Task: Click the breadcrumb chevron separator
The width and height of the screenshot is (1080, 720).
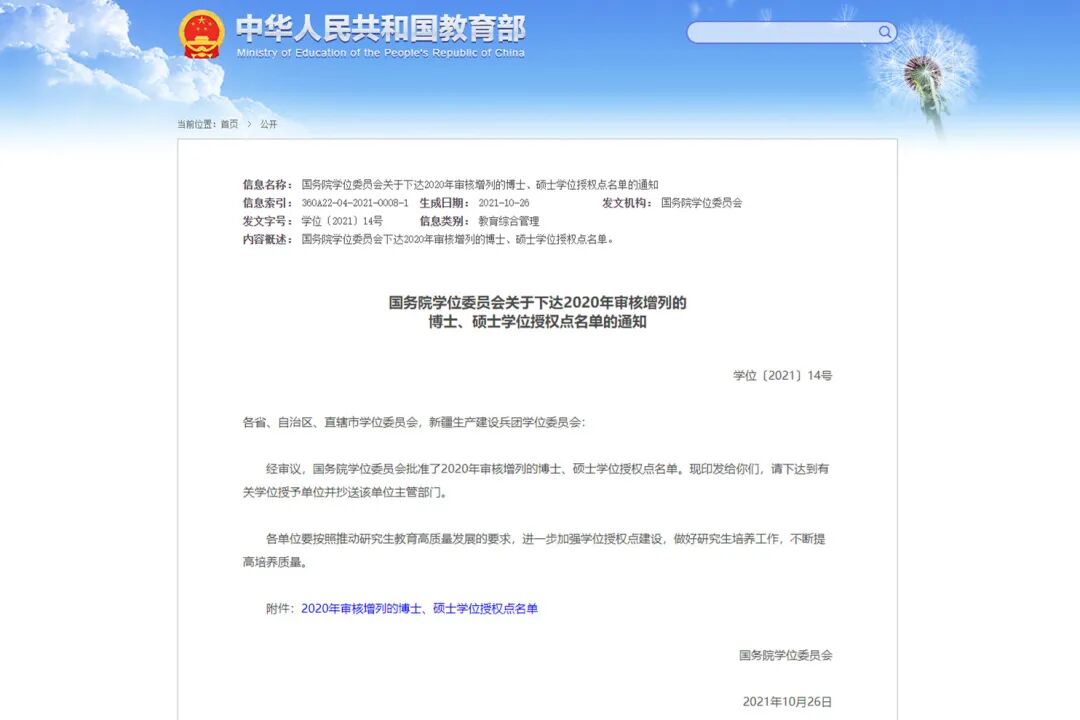Action: coord(249,124)
